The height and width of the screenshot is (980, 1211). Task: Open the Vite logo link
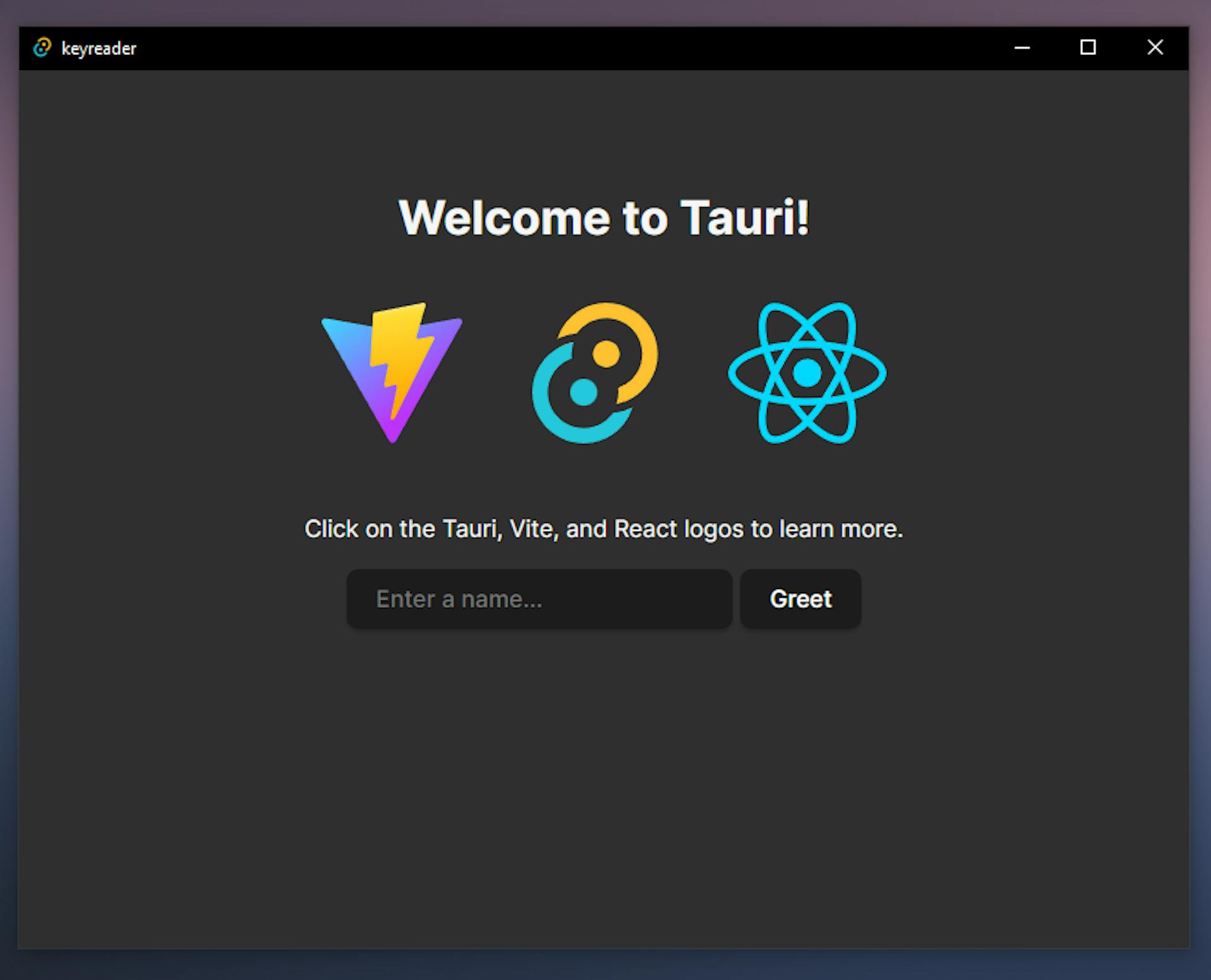pyautogui.click(x=392, y=373)
